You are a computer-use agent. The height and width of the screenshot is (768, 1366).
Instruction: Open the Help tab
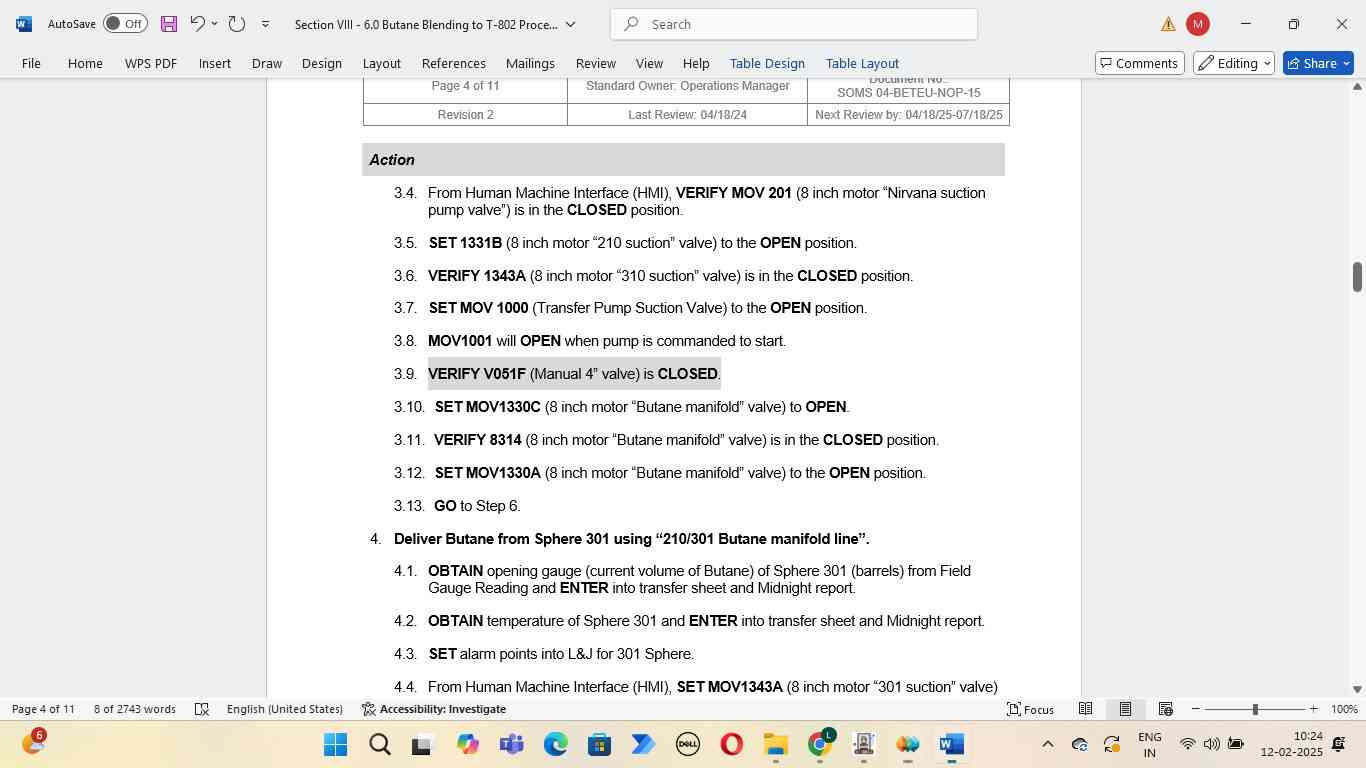point(696,63)
